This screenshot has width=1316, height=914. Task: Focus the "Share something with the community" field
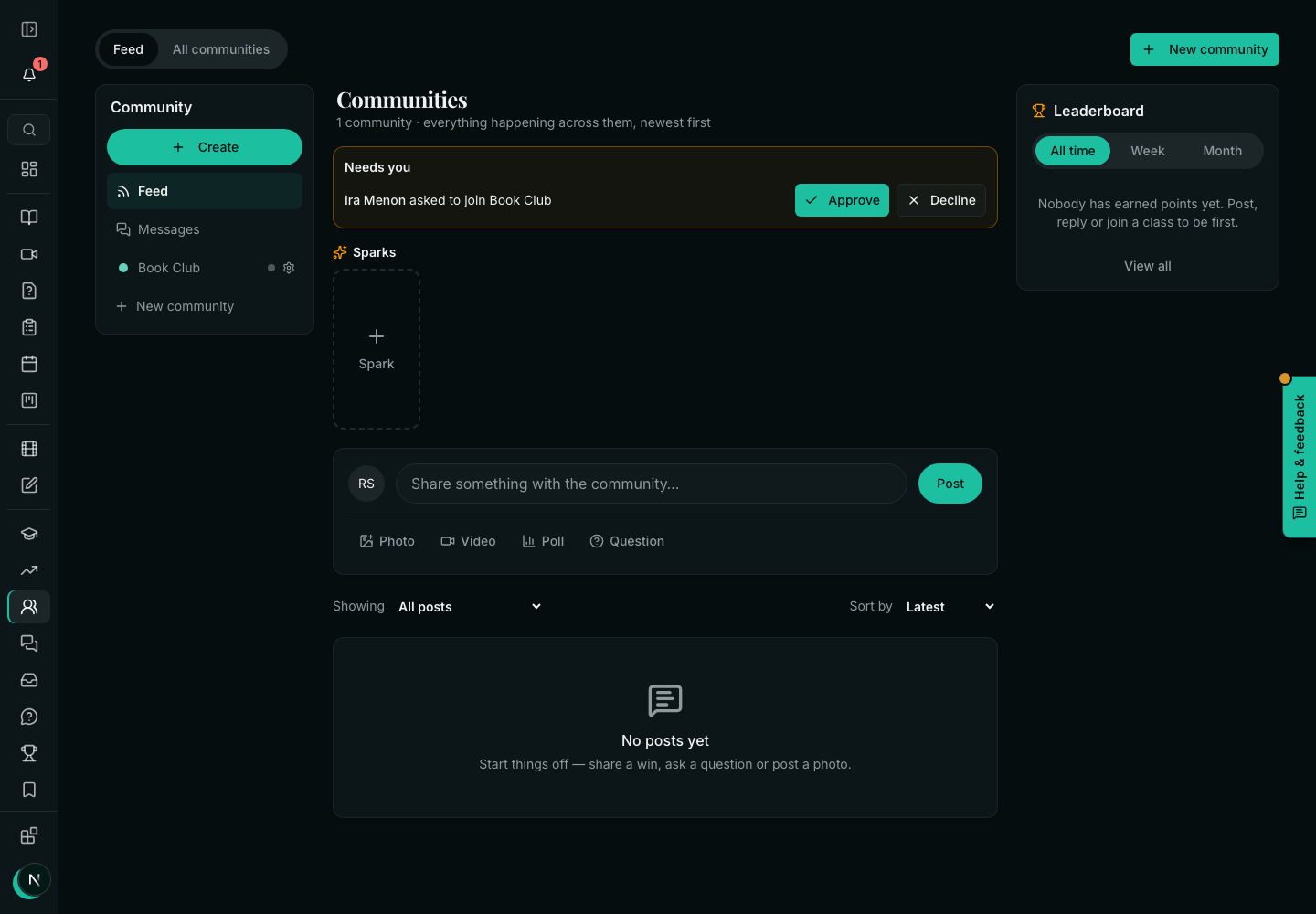pos(652,484)
